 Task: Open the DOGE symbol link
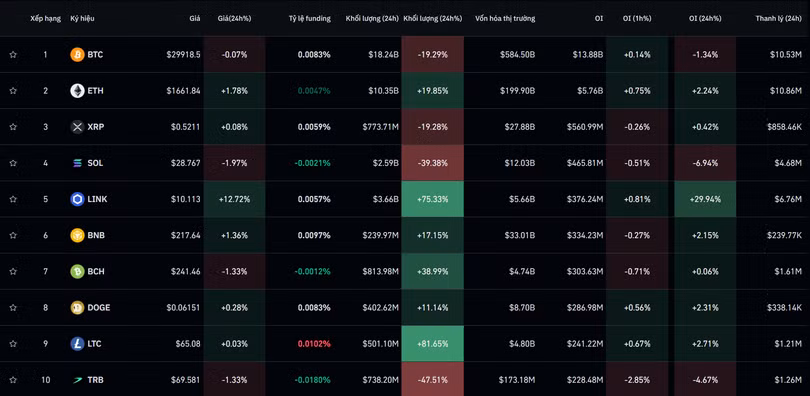pos(99,308)
